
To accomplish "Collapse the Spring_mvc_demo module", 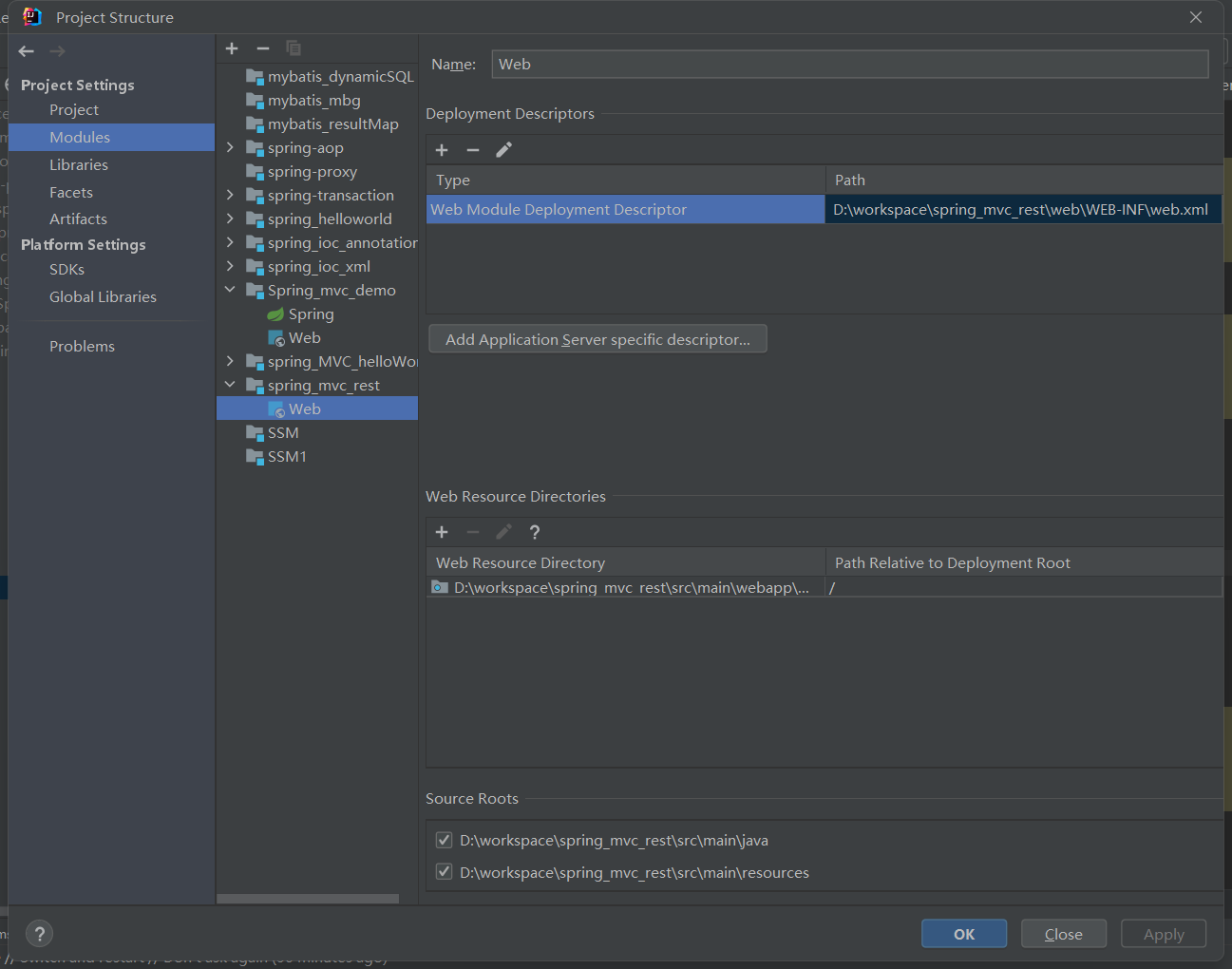I will click(230, 290).
